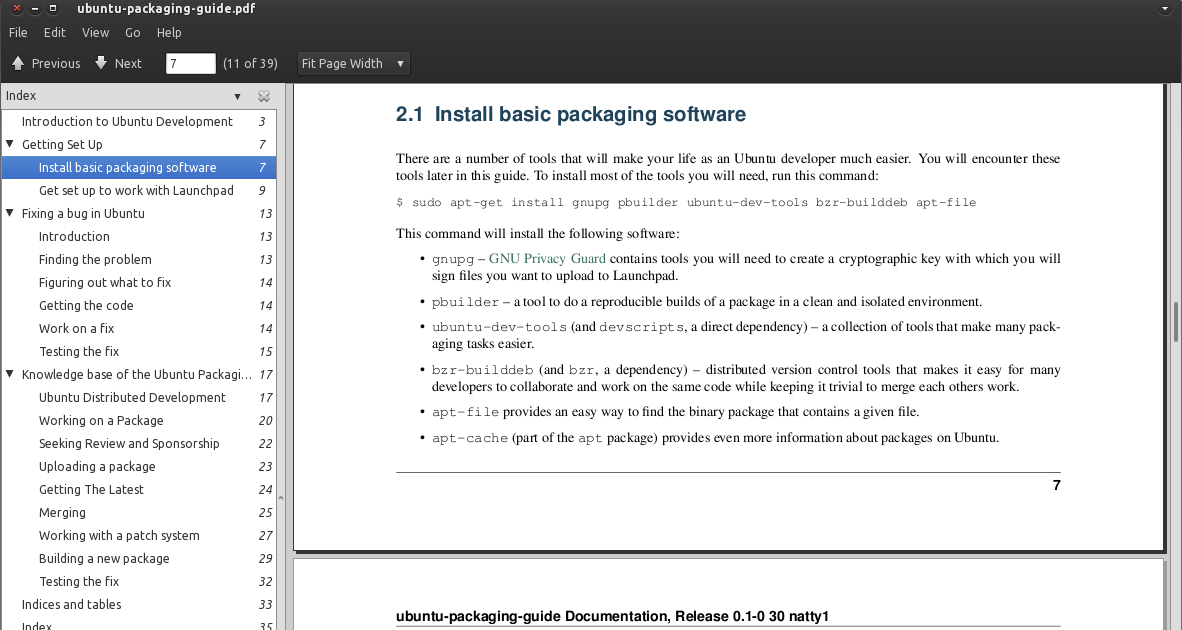1182x630 pixels.
Task: Click the page count text (11 of 39)
Action: [250, 63]
